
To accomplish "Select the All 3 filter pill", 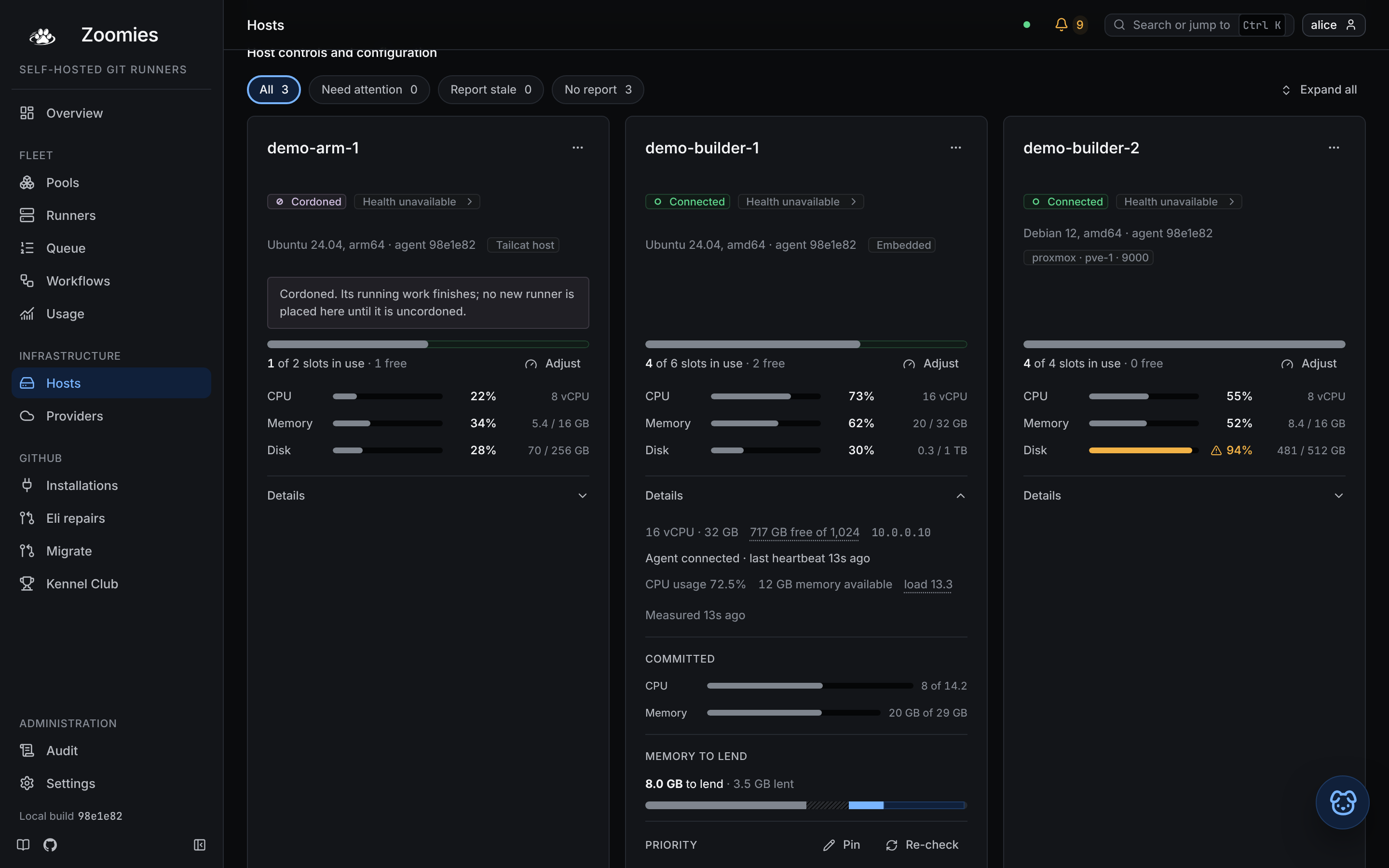I will pos(274,90).
